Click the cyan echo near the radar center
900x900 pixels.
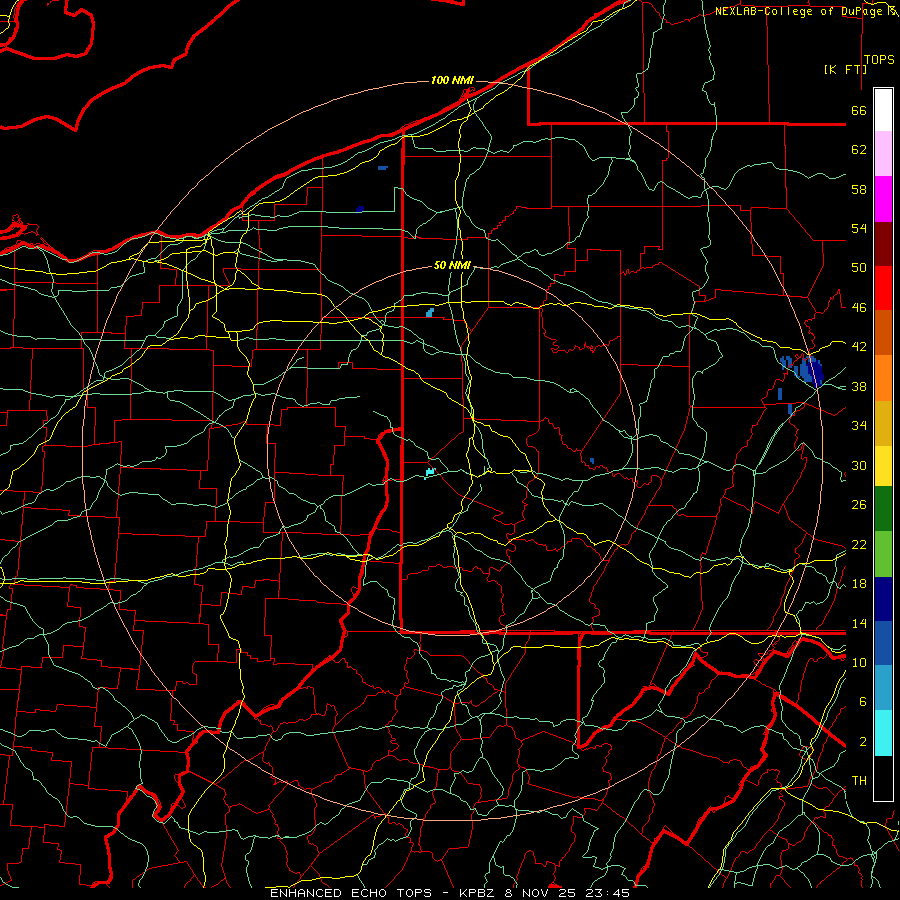point(430,472)
